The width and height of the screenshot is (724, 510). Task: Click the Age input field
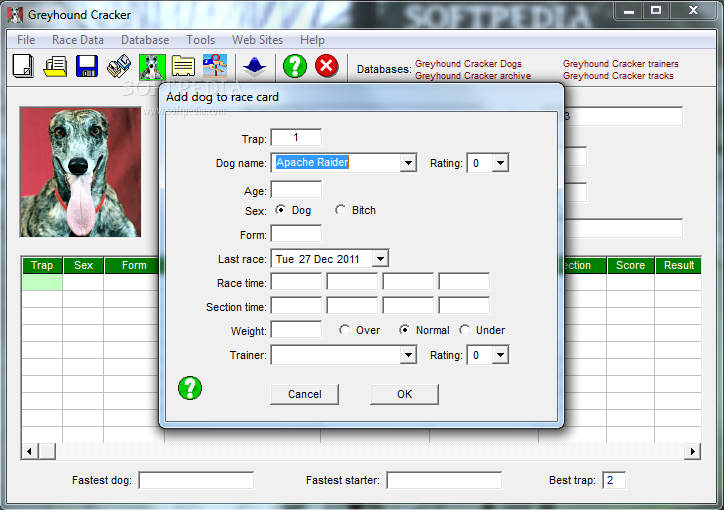pyautogui.click(x=296, y=190)
